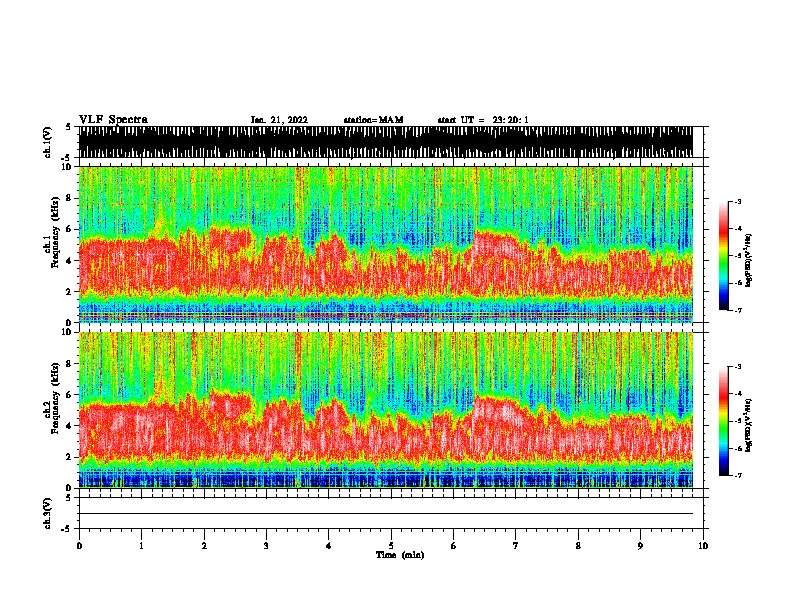This screenshot has height=612, width=792.
Task: Click the "6" frequency tick on the ch.1 axis
Action: click(69, 229)
